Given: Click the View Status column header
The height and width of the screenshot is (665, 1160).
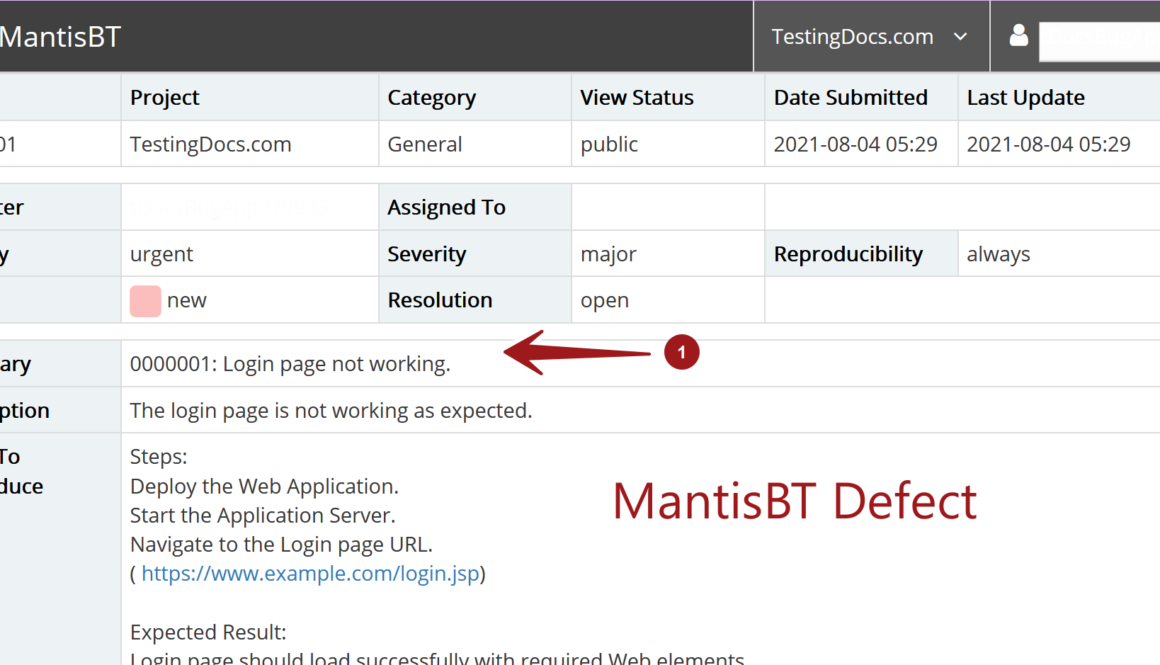Looking at the screenshot, I should 637,98.
